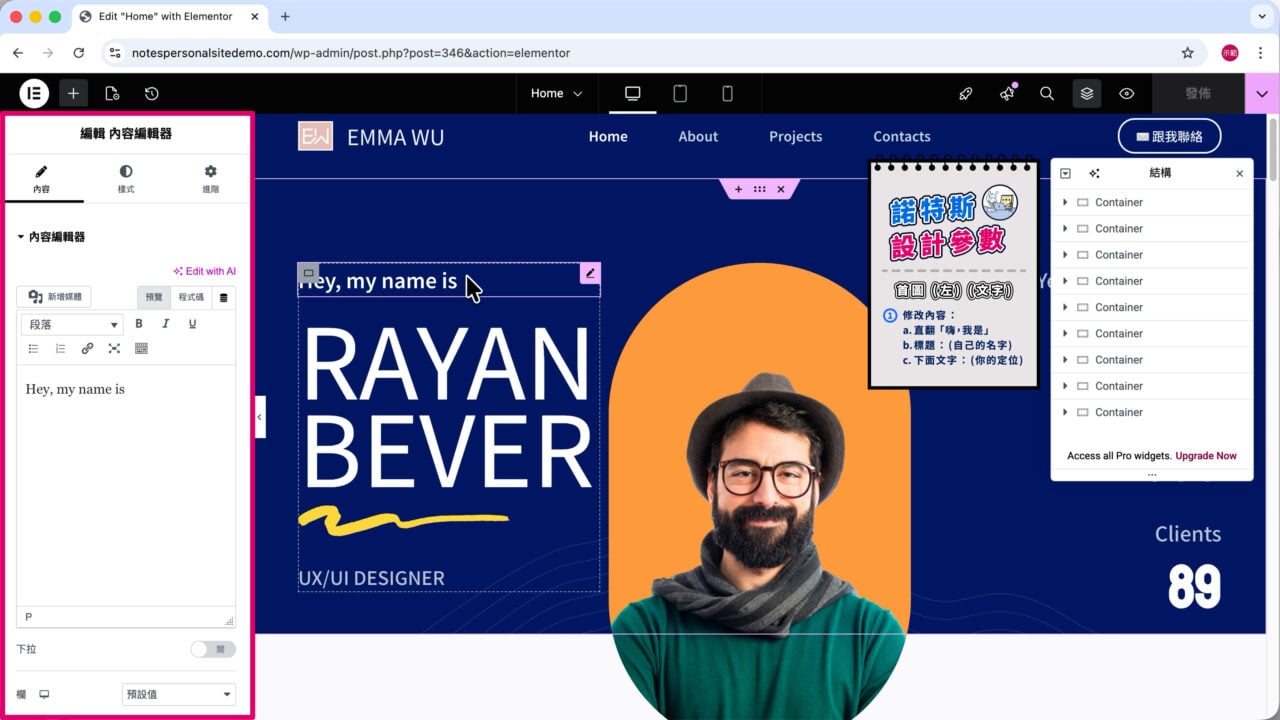This screenshot has width=1280, height=720.
Task: Toggle the 下拉 drop cap switch
Action: pos(213,649)
